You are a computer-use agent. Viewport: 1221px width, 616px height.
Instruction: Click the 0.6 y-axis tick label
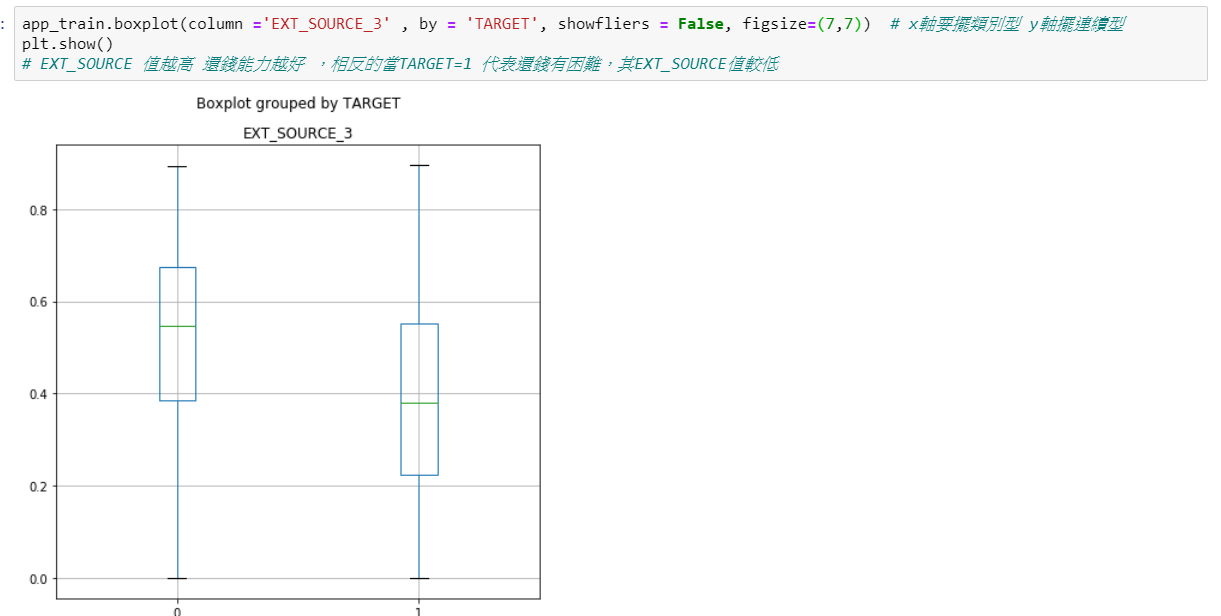coord(38,302)
